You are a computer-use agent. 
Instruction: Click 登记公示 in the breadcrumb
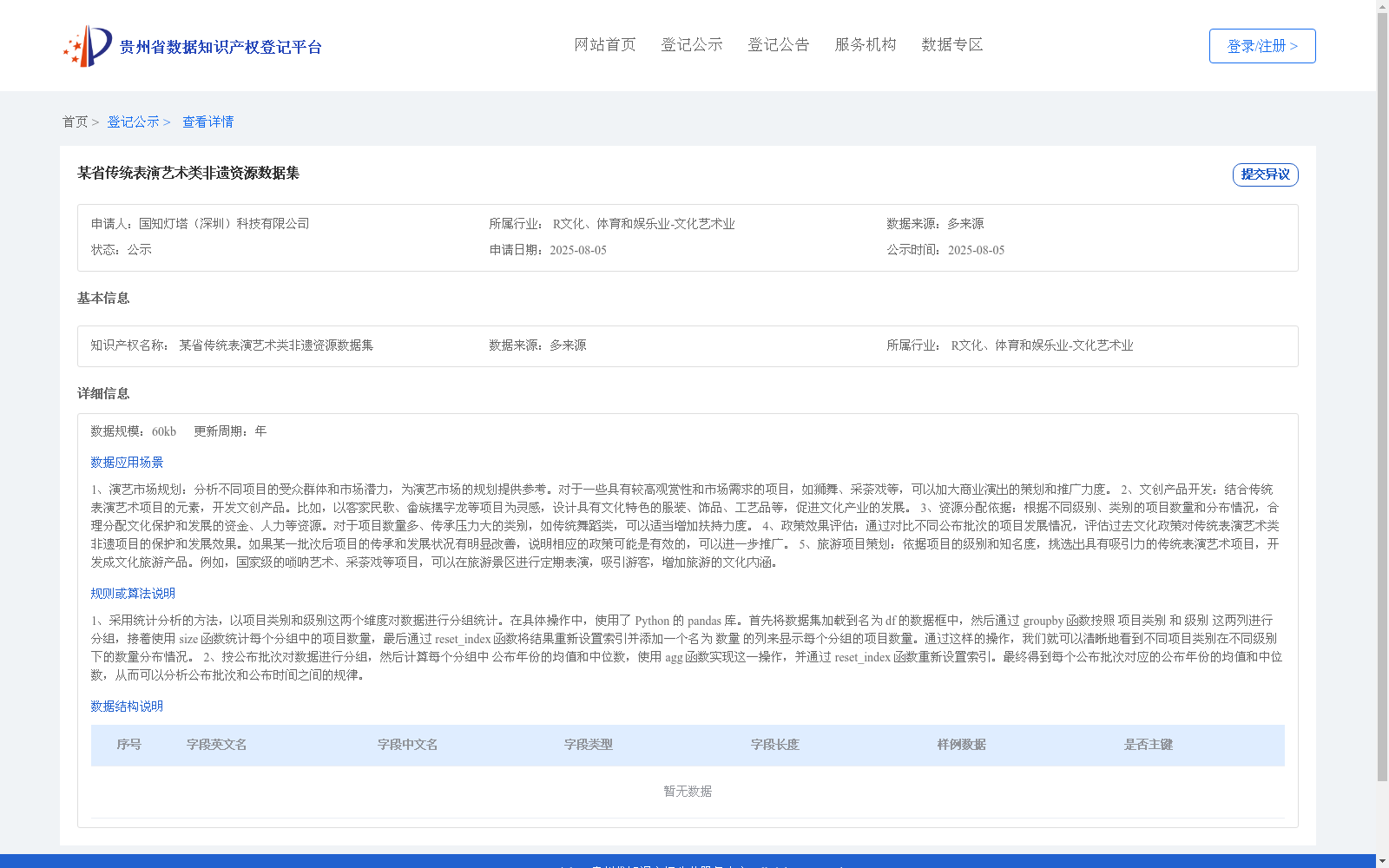tap(133, 122)
